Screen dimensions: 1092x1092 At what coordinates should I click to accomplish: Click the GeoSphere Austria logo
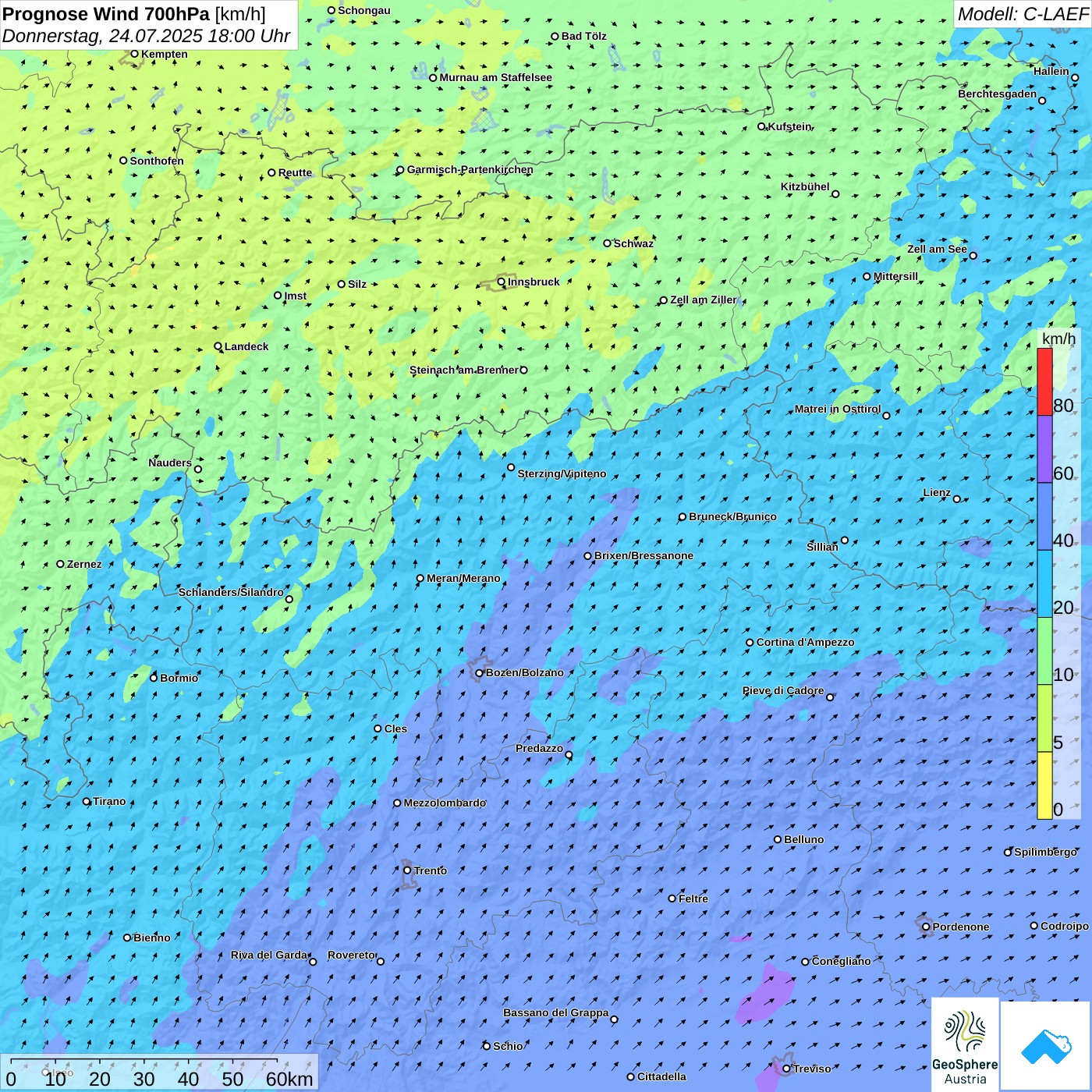966,1045
